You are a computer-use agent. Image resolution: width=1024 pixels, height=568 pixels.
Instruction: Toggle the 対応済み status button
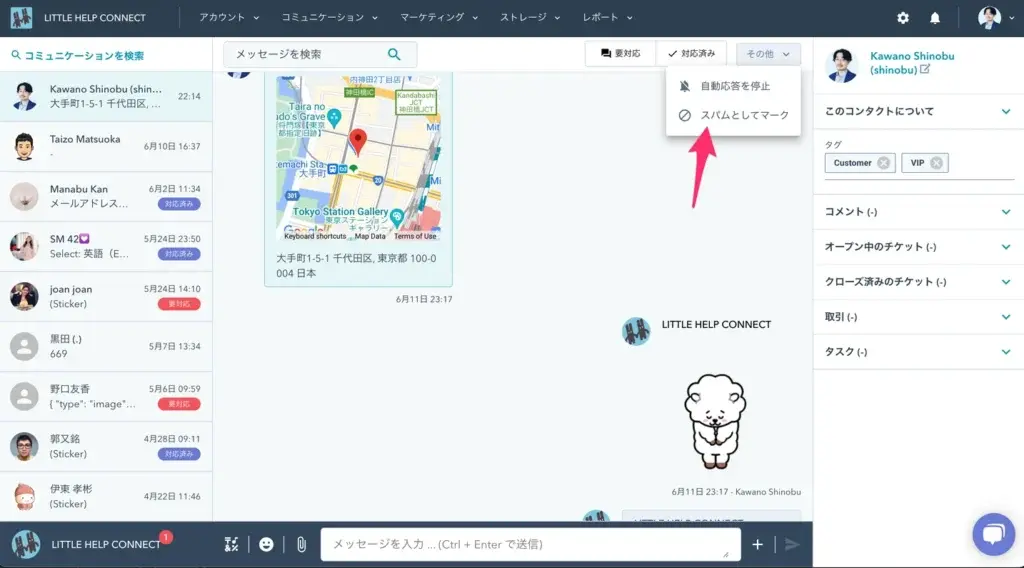pos(691,54)
